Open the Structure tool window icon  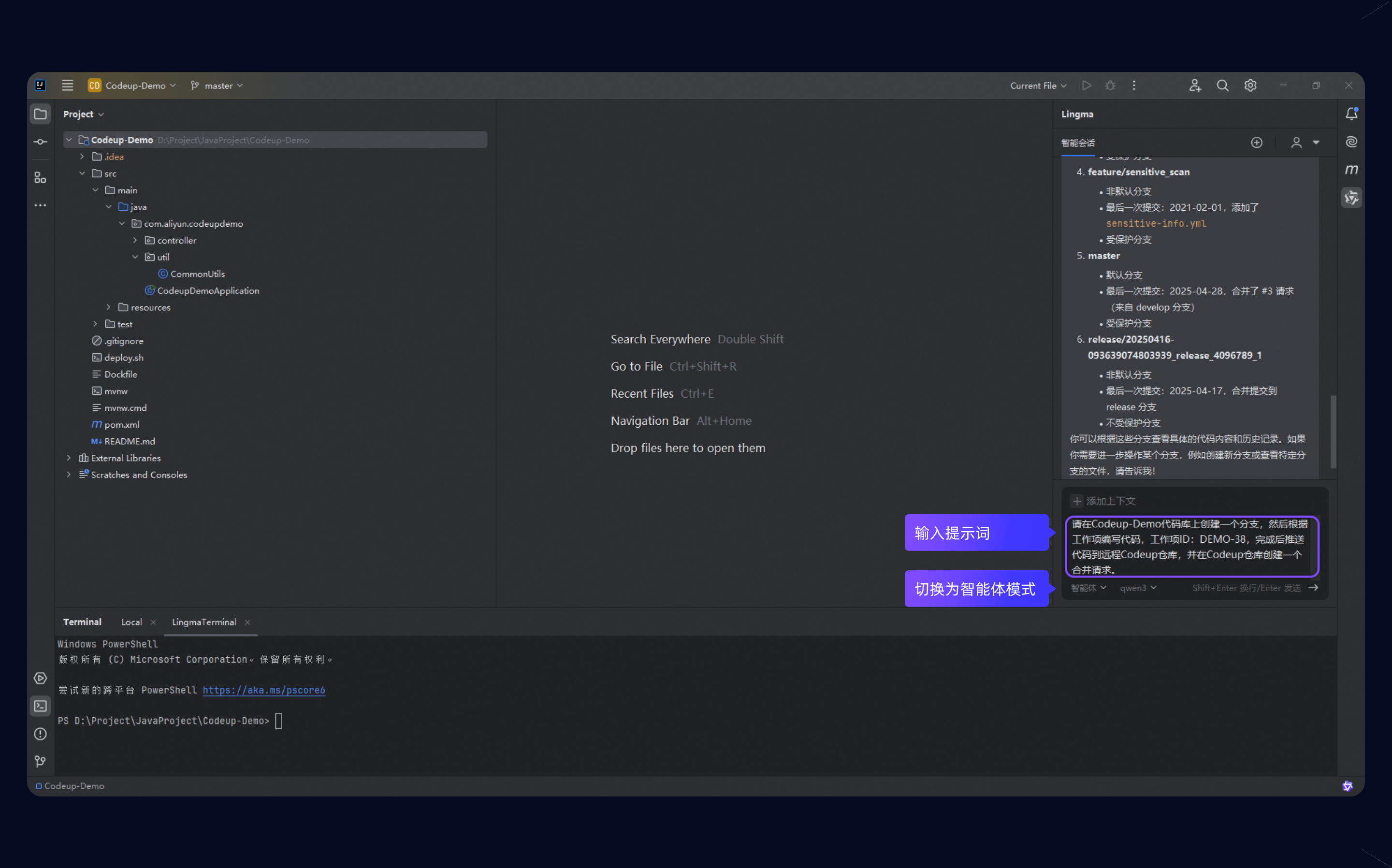[40, 177]
